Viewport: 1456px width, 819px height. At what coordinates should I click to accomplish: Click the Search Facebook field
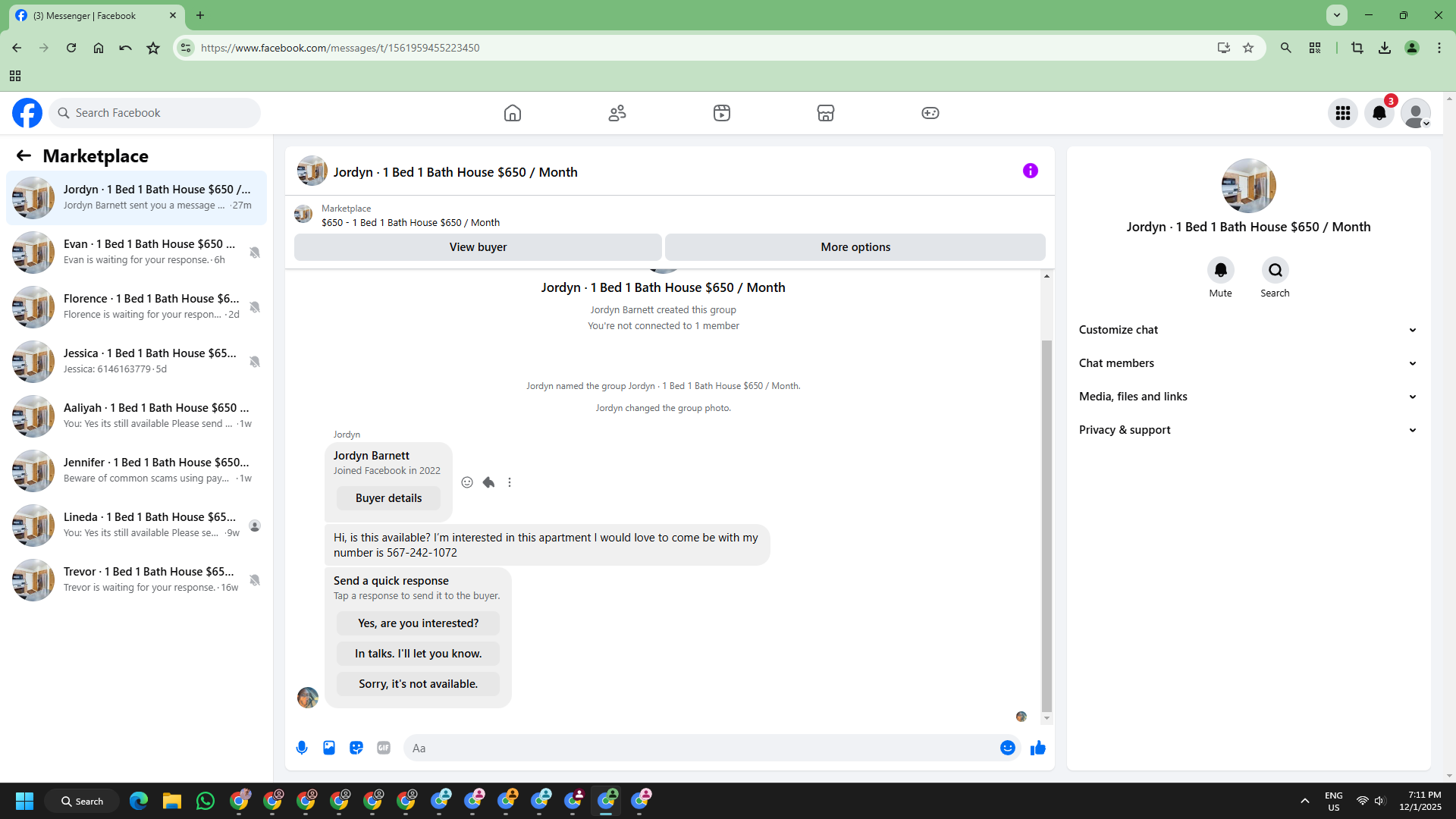[x=155, y=113]
